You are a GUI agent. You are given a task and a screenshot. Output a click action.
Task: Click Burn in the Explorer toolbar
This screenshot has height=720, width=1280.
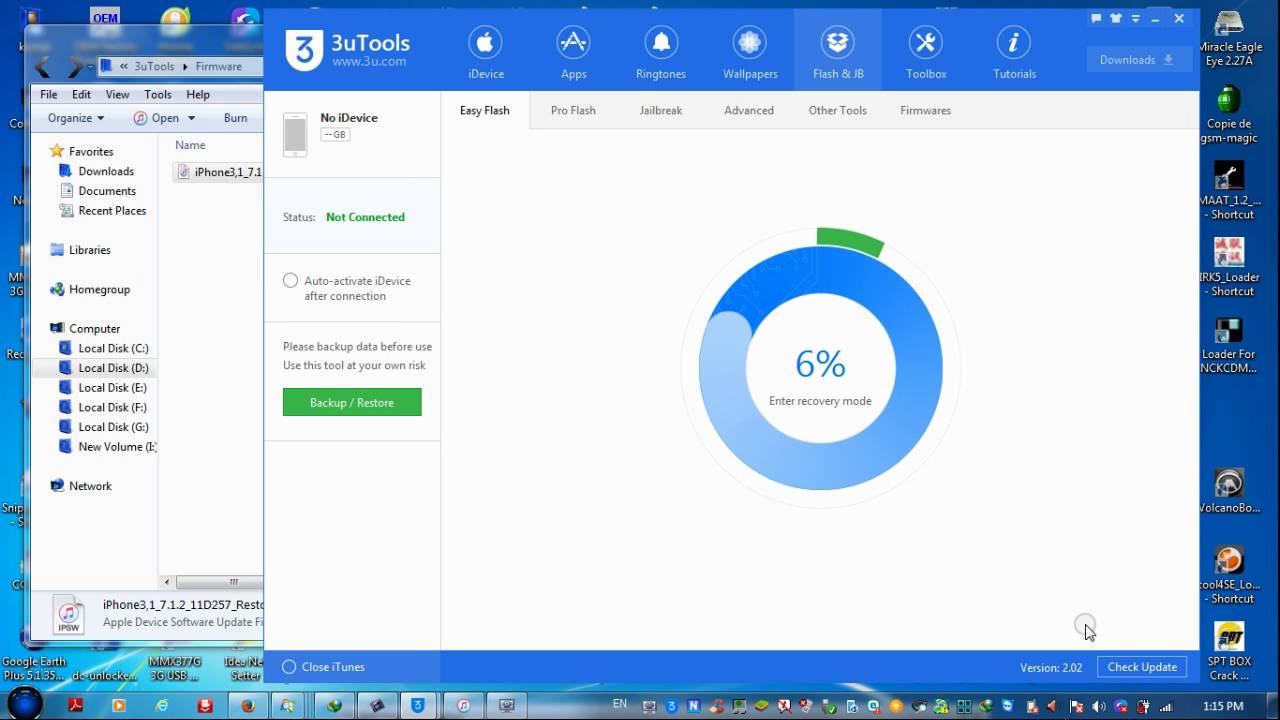236,118
